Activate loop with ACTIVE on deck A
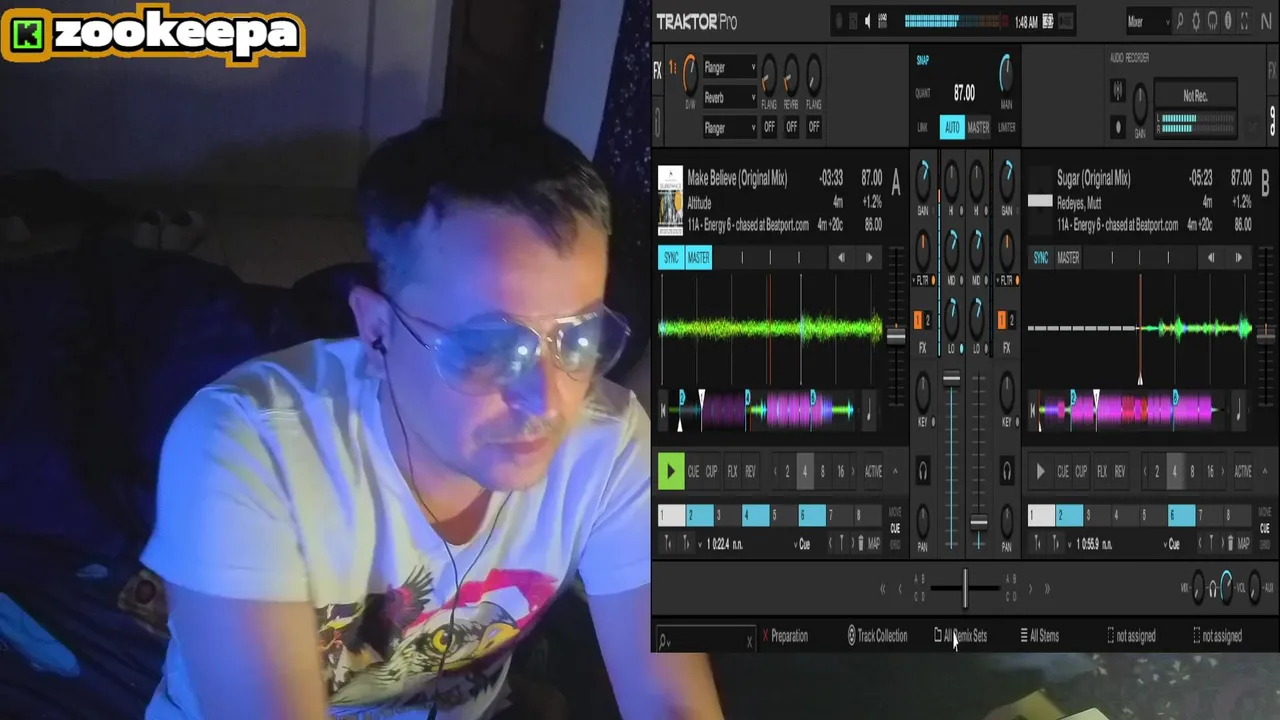Viewport: 1280px width, 720px height. click(x=873, y=471)
